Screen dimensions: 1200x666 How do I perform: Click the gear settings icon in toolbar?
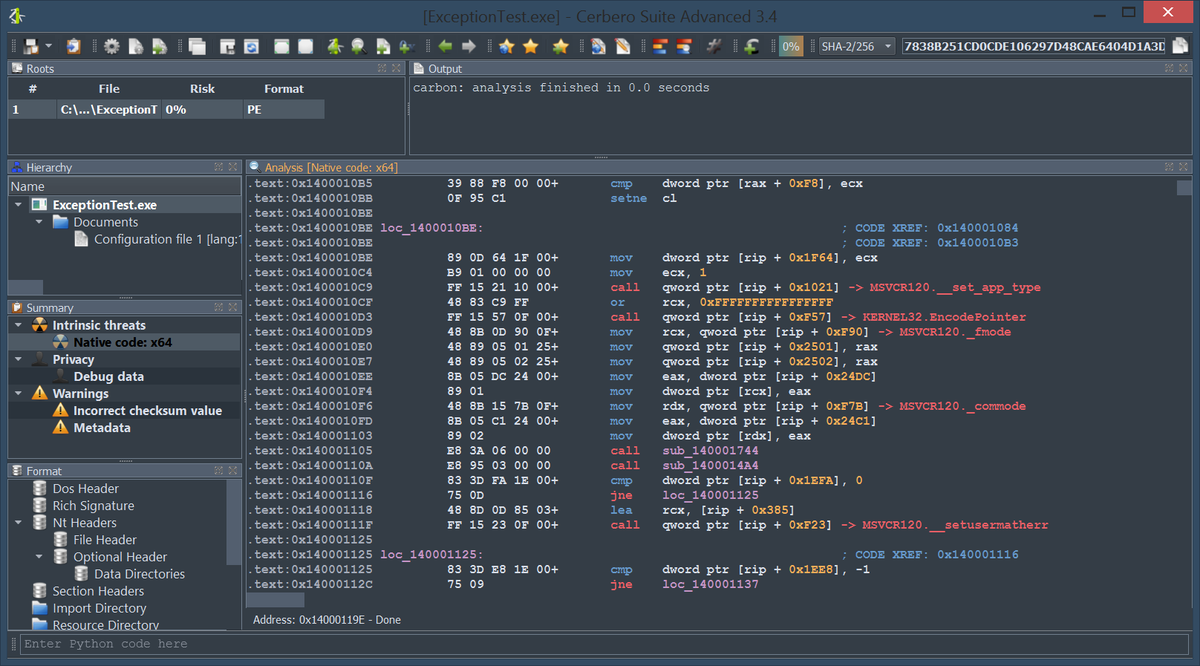pos(111,46)
